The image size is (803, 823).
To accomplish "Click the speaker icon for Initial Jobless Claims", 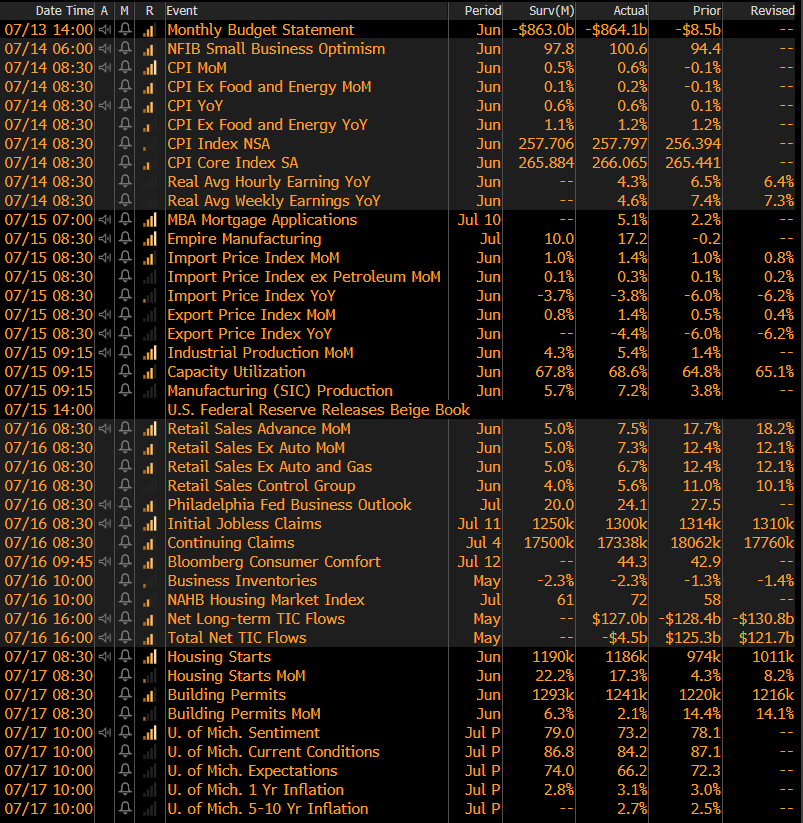I will (x=105, y=524).
